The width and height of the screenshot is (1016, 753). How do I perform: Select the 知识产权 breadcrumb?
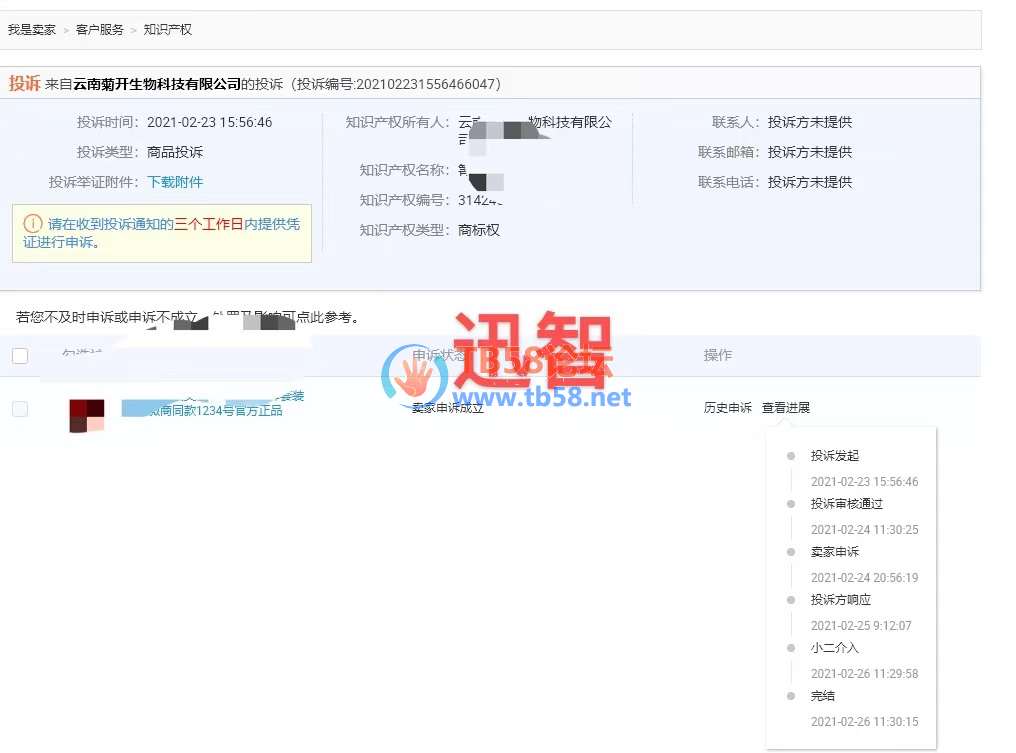point(168,30)
